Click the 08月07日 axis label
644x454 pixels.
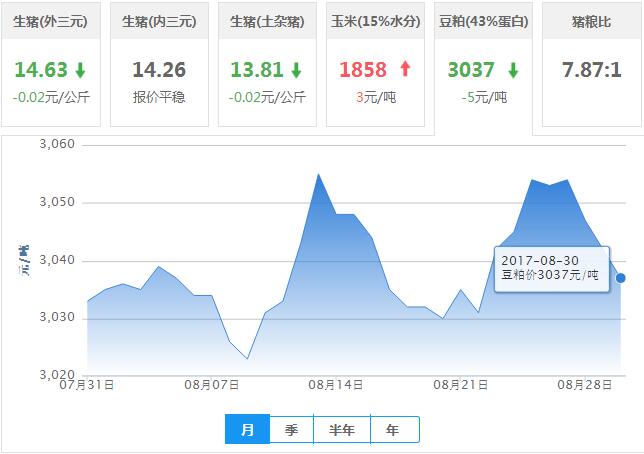click(211, 385)
